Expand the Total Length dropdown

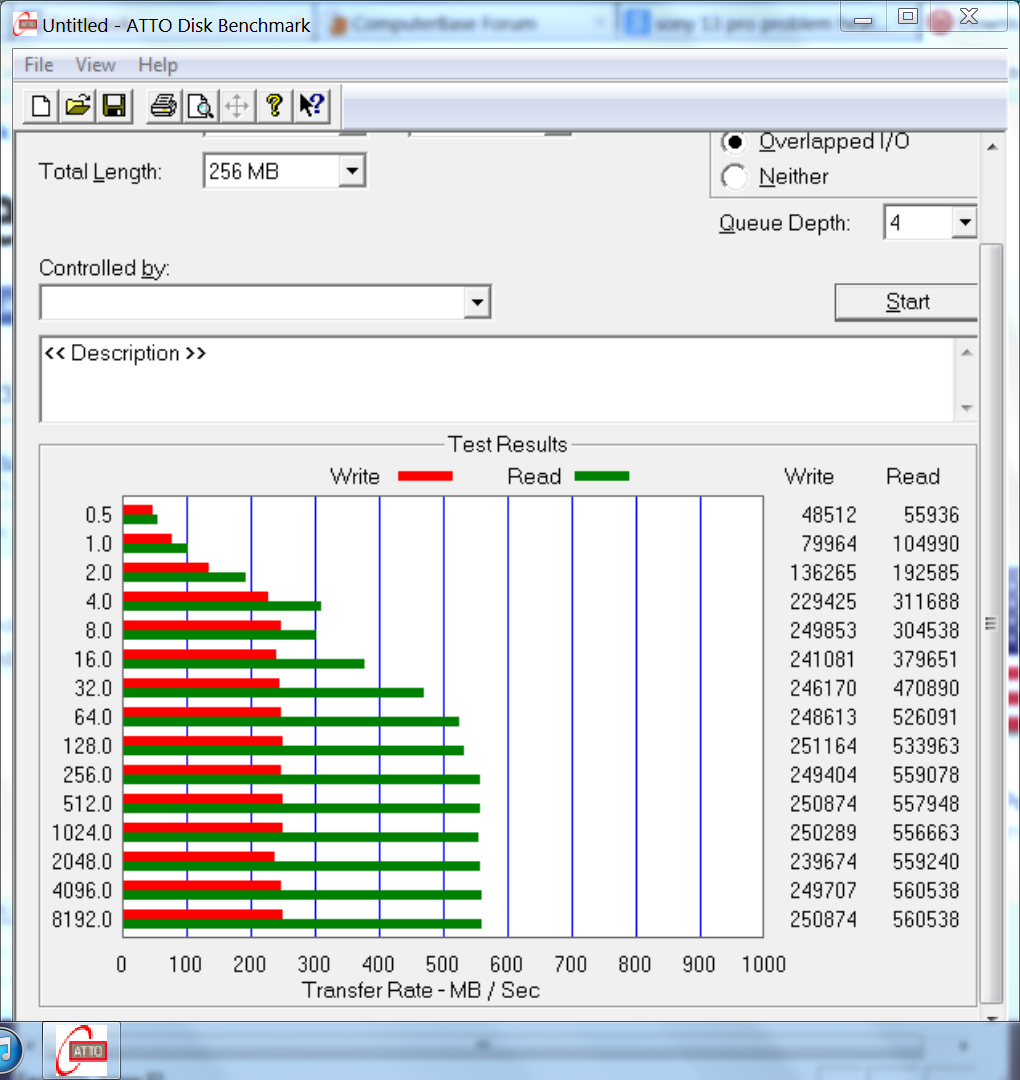pyautogui.click(x=352, y=171)
